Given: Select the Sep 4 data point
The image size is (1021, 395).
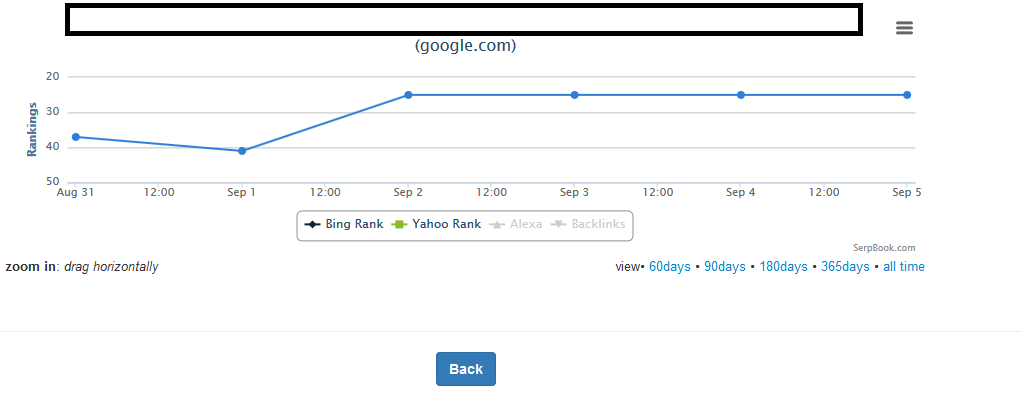Looking at the screenshot, I should (741, 95).
